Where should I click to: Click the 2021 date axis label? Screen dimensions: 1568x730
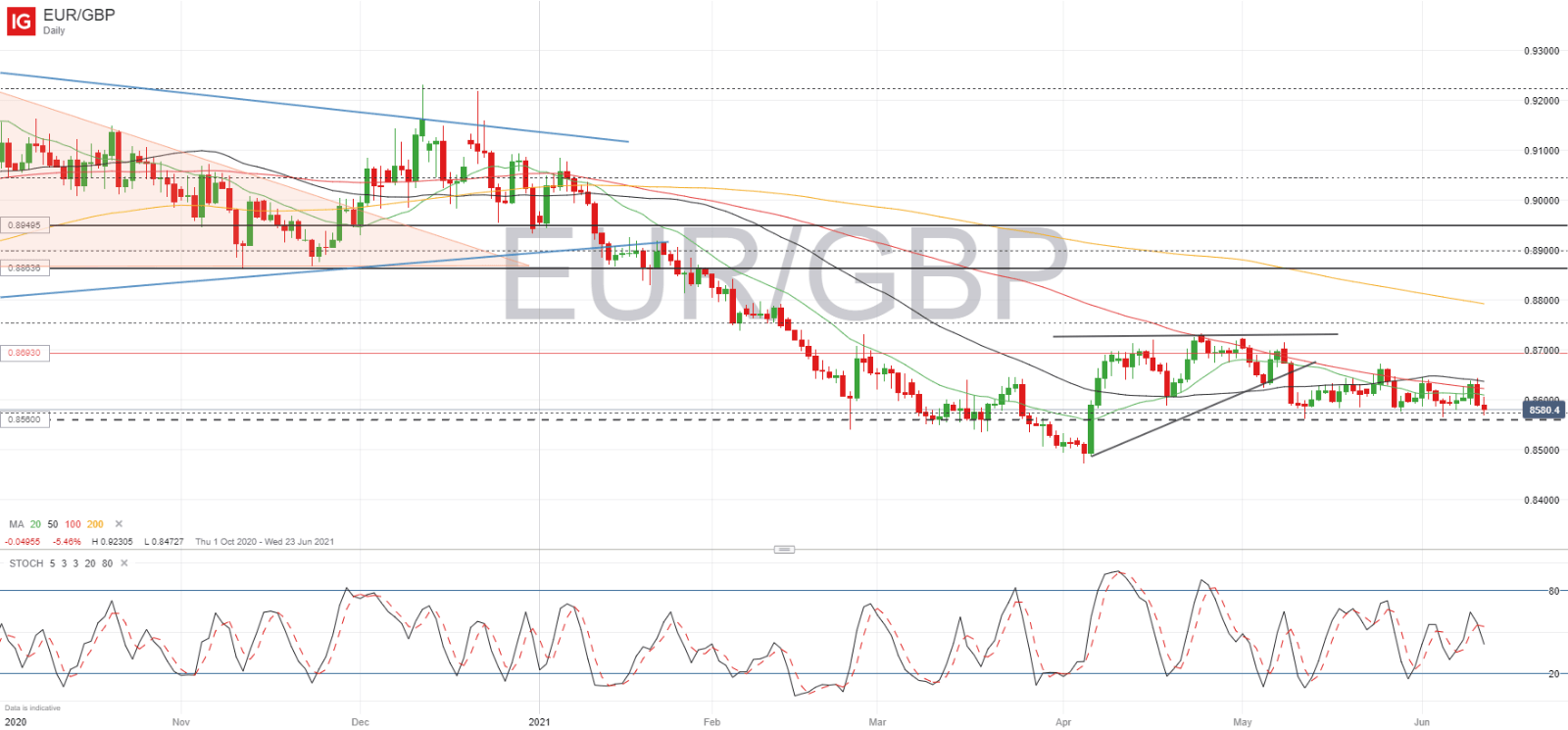[x=539, y=722]
